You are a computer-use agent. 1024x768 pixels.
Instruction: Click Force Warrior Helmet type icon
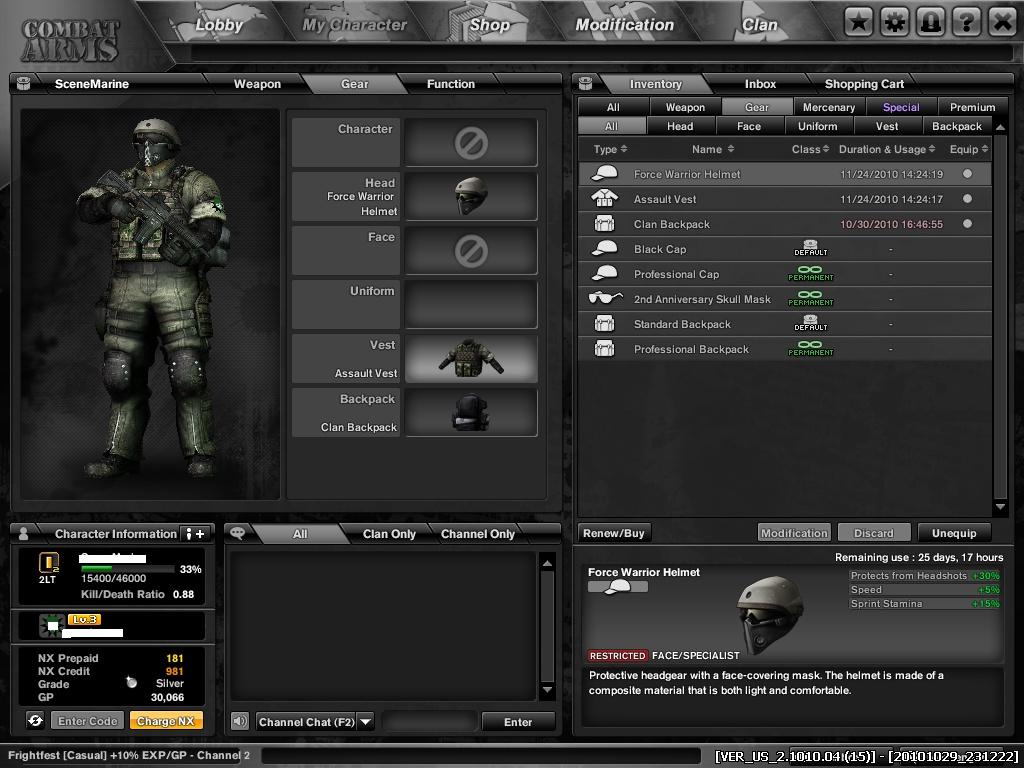[x=604, y=174]
